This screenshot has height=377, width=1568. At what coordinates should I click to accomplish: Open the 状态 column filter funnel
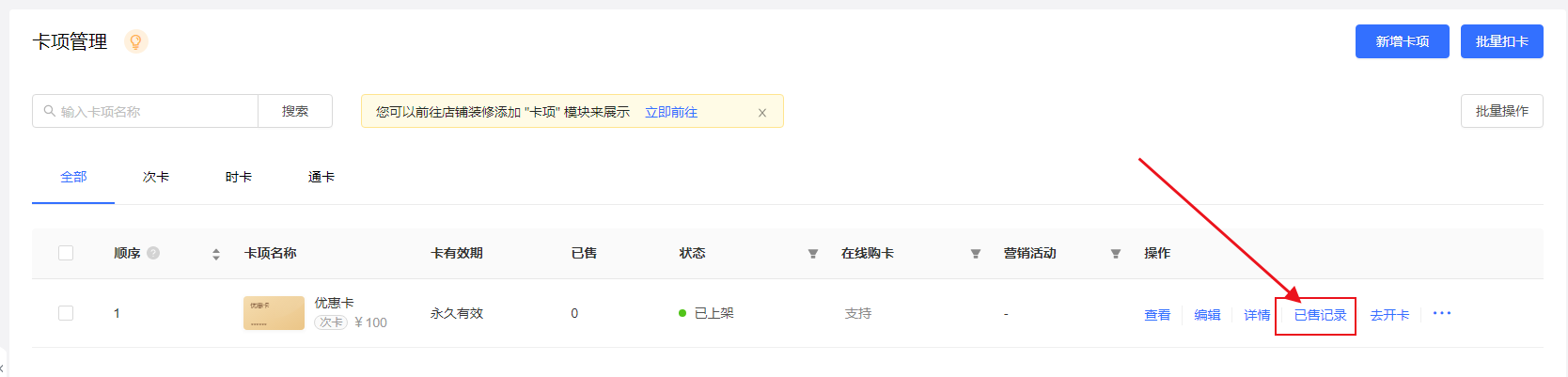pyautogui.click(x=813, y=254)
